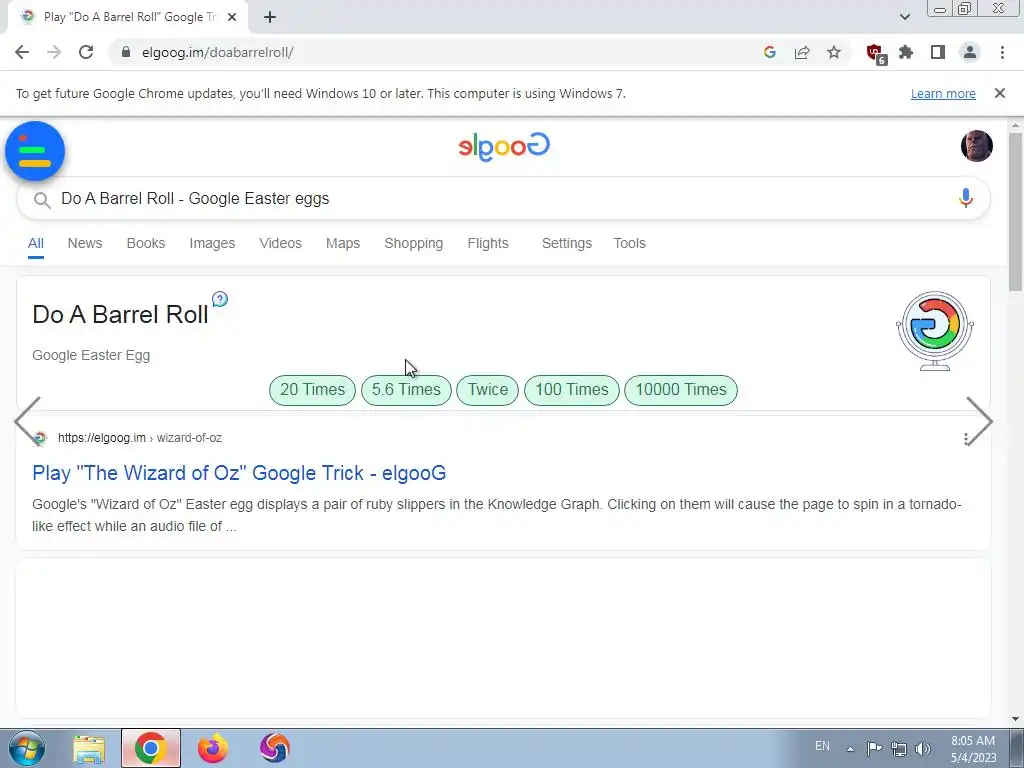
Task: Open the Action Center flag icon
Action: point(874,748)
